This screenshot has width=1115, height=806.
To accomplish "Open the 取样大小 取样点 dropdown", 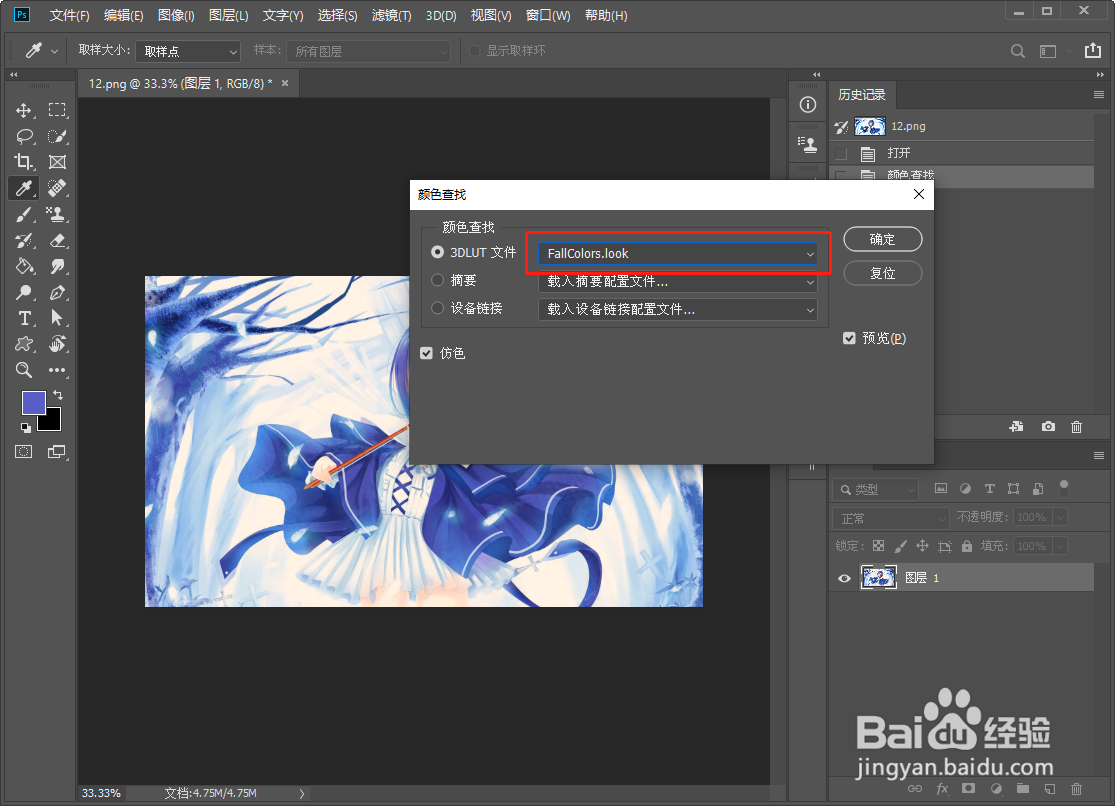I will point(188,51).
